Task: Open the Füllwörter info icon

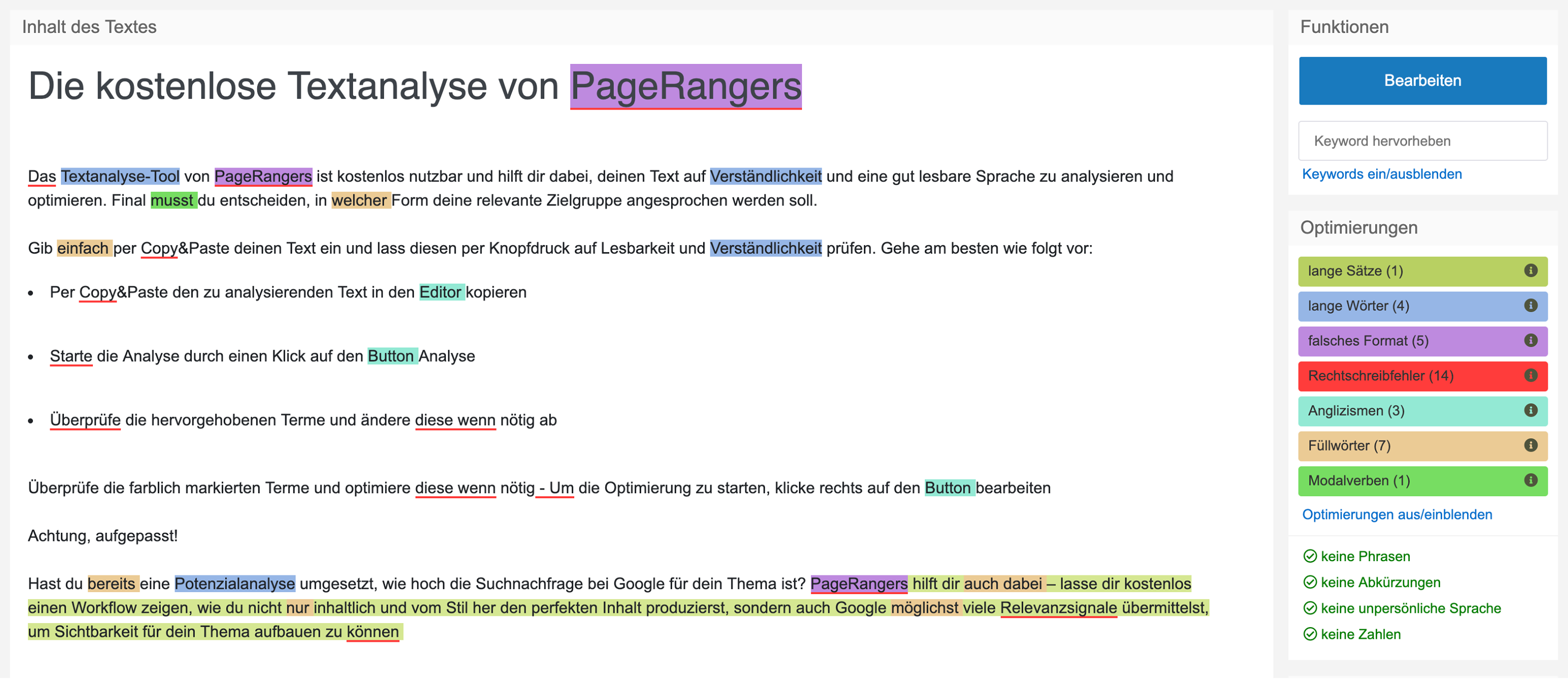Action: pos(1530,445)
